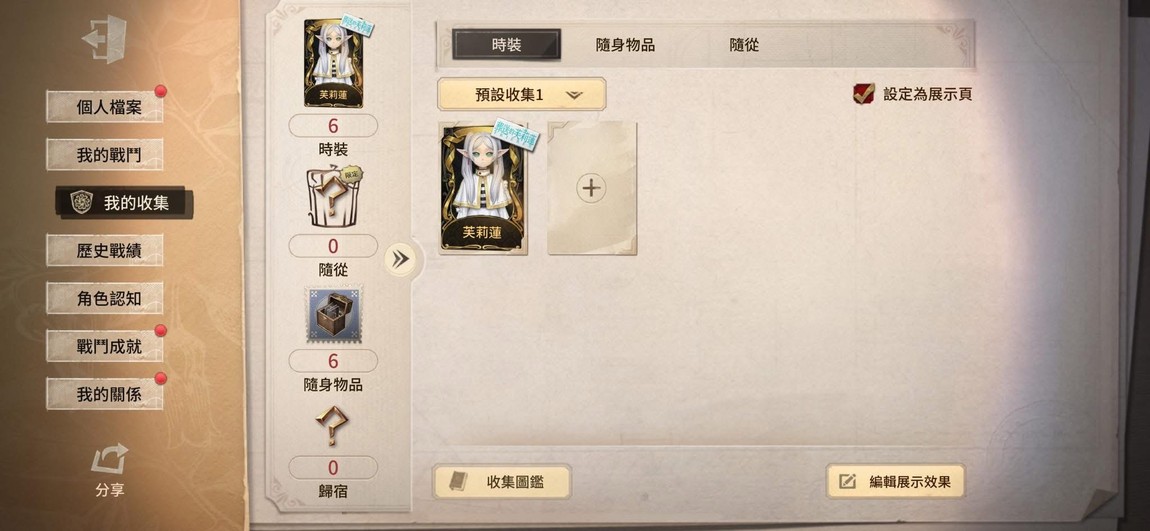1150x531 pixels.
Task: Select the 芙莉蓮 costume card in collection grid
Action: [483, 188]
